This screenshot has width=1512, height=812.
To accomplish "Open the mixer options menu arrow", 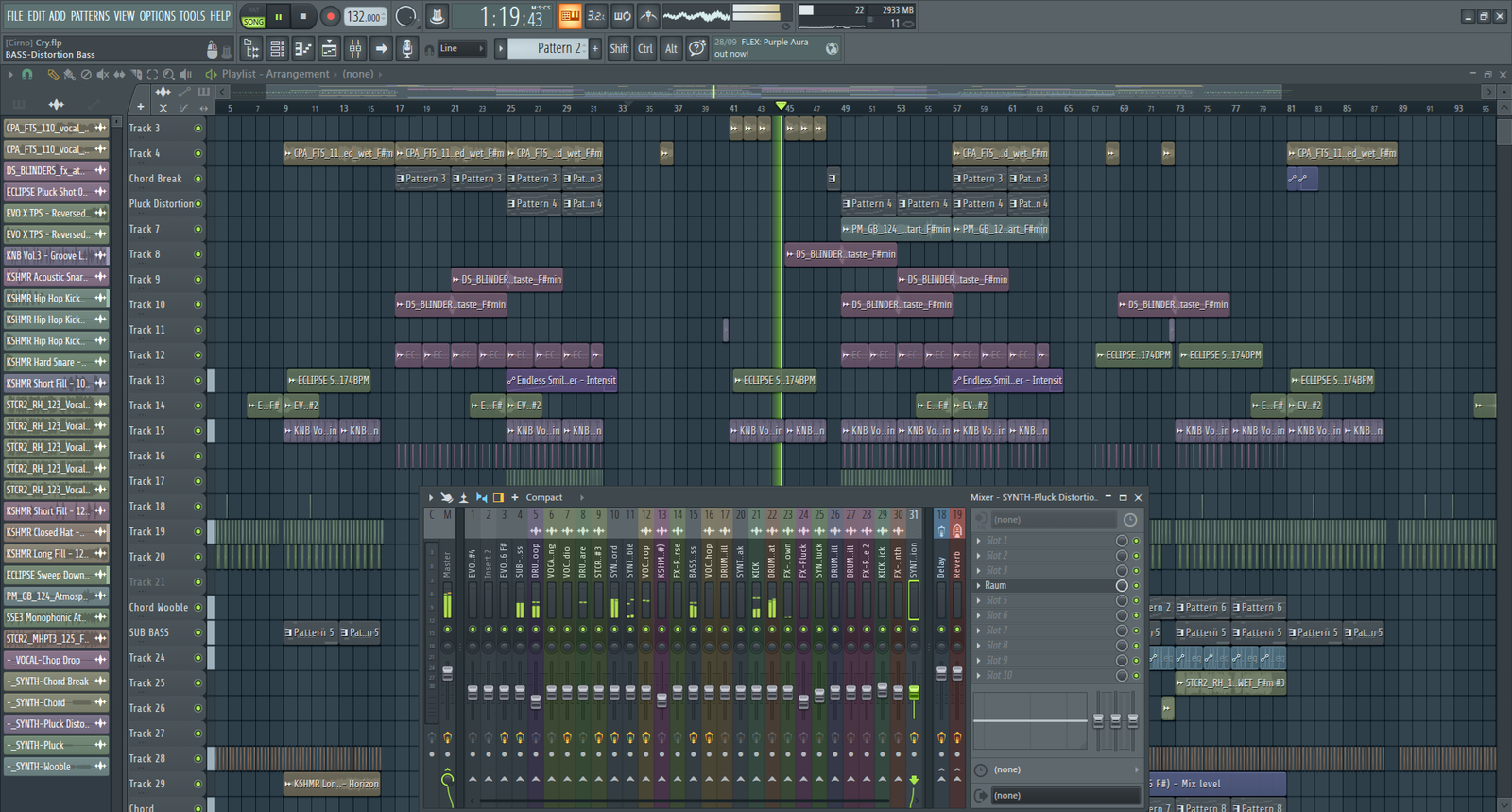I will pos(431,498).
